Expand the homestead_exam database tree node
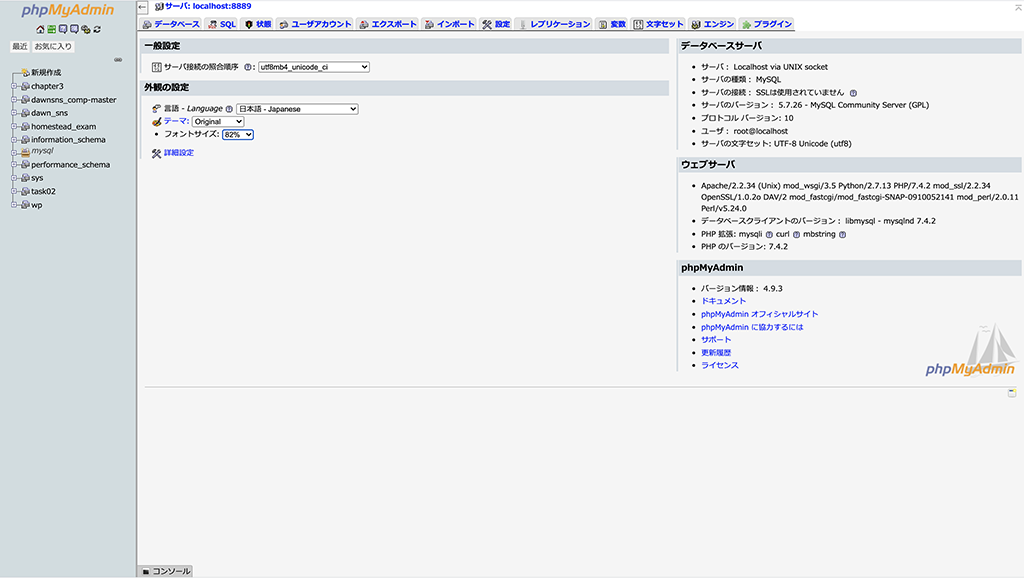Image resolution: width=1024 pixels, height=578 pixels. pos(14,127)
